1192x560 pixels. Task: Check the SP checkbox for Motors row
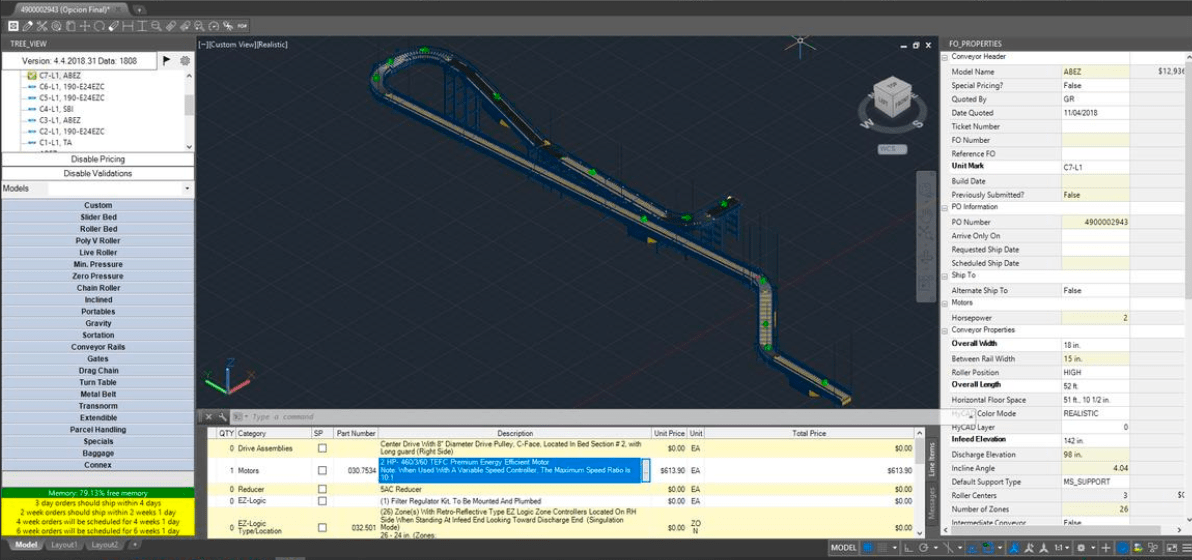coord(322,470)
